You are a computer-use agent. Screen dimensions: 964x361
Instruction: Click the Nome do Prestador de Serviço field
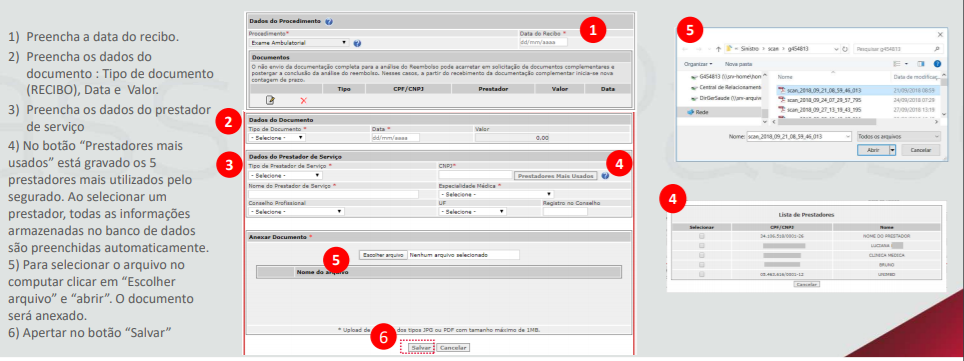pyautogui.click(x=333, y=194)
